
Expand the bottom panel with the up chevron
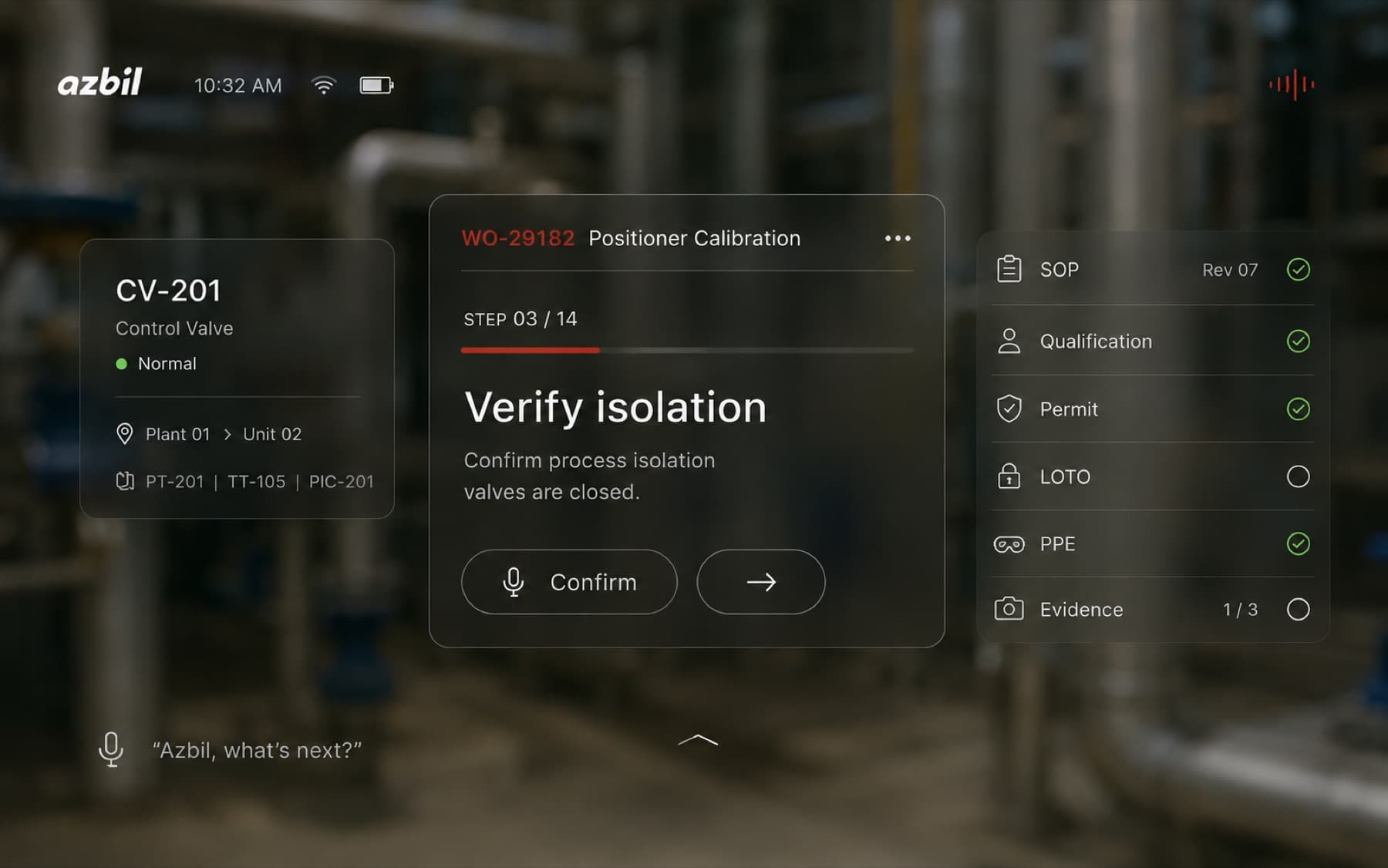(x=698, y=740)
